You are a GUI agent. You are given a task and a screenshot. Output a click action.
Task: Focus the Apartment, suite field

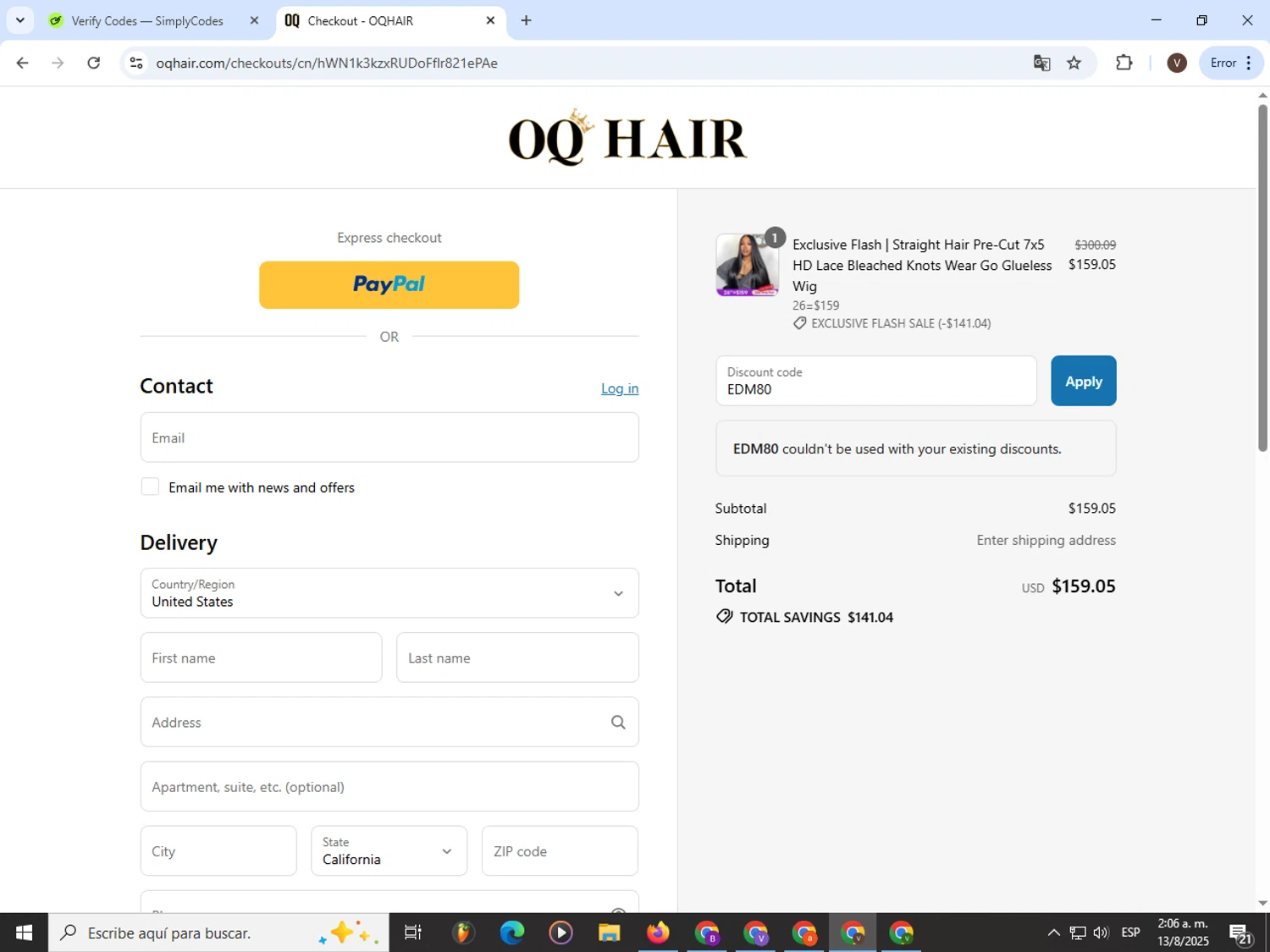tap(389, 786)
